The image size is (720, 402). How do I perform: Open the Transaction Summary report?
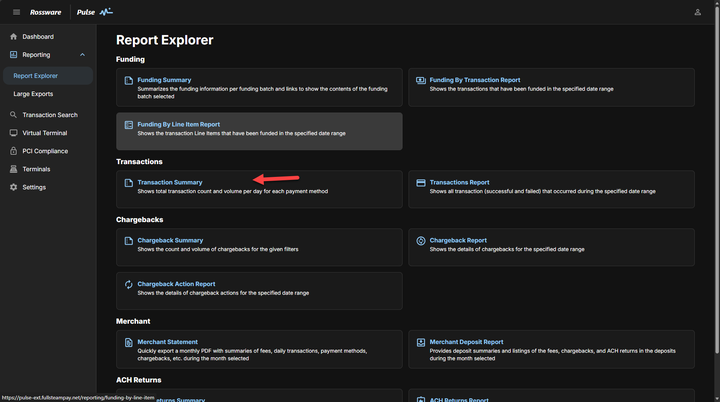click(x=169, y=183)
